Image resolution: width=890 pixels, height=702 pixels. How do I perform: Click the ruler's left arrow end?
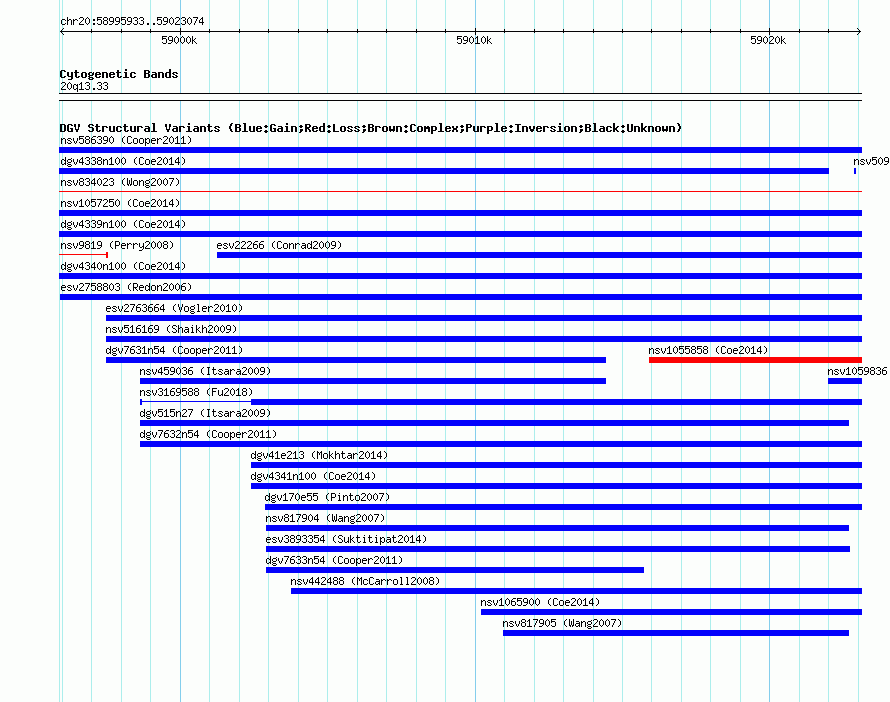pos(62,31)
